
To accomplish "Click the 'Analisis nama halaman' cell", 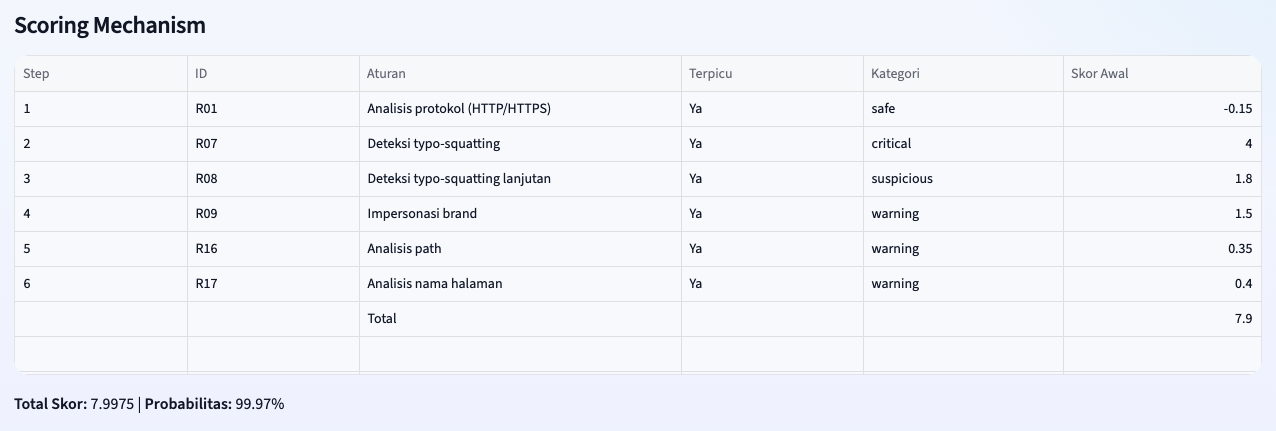I will click(x=520, y=284).
